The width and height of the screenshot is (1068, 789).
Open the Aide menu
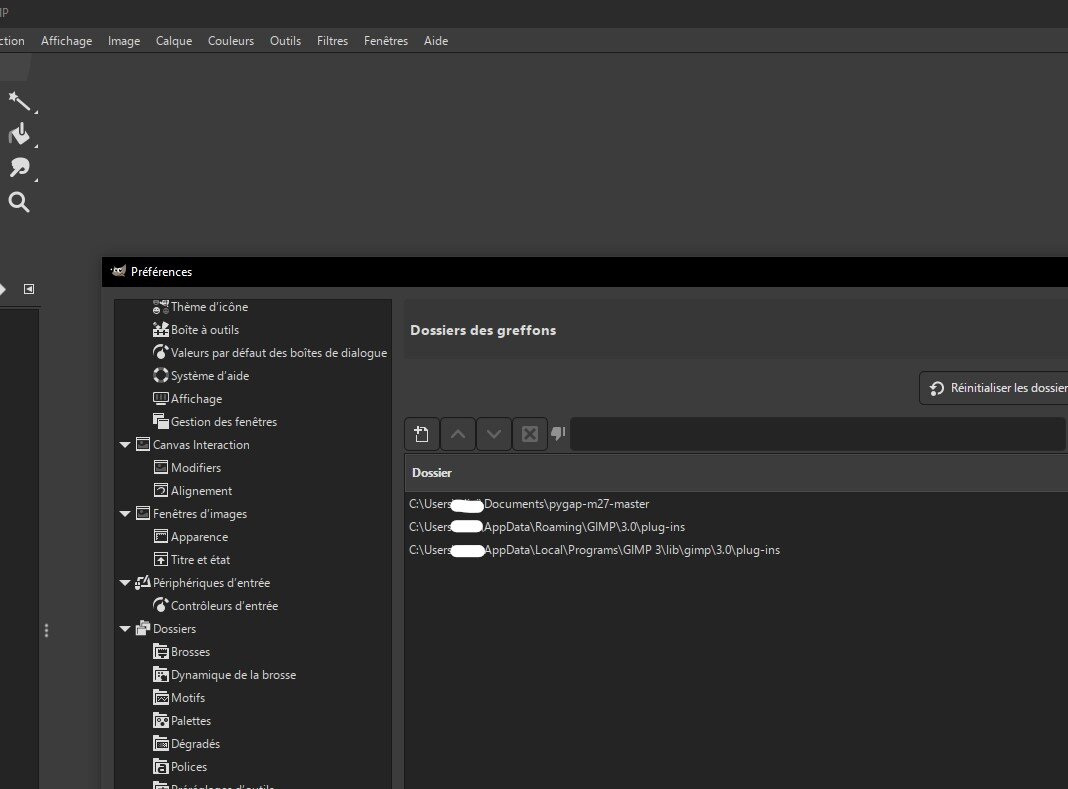[436, 41]
